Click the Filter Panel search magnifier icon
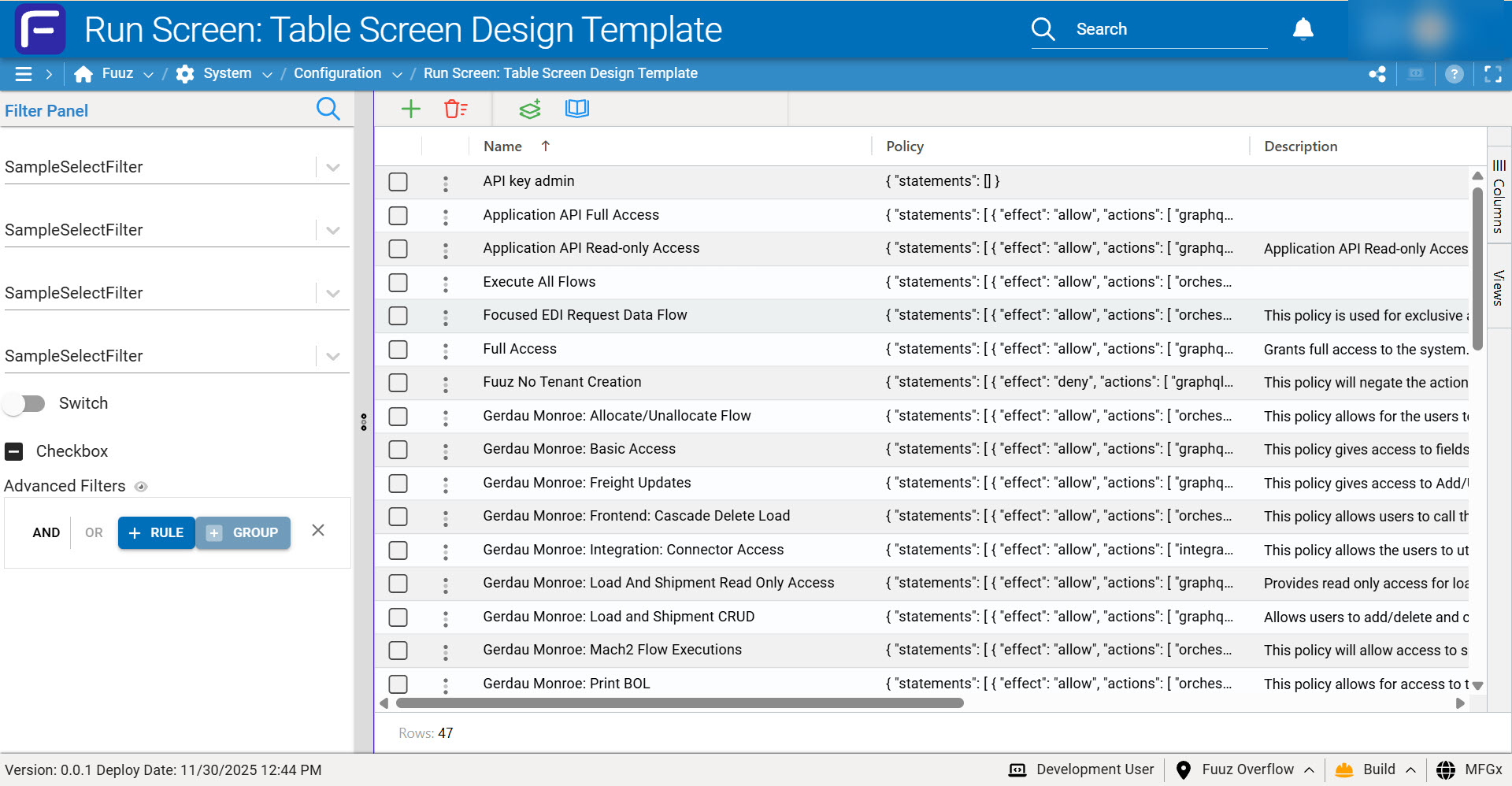 (328, 109)
